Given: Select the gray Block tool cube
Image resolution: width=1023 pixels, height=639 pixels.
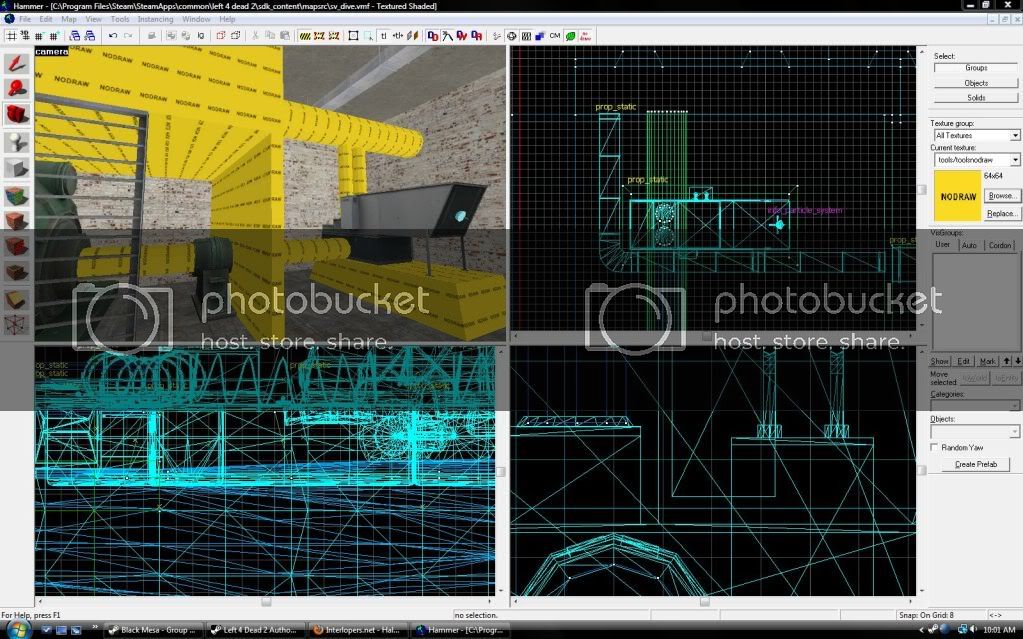Looking at the screenshot, I should pos(17,168).
